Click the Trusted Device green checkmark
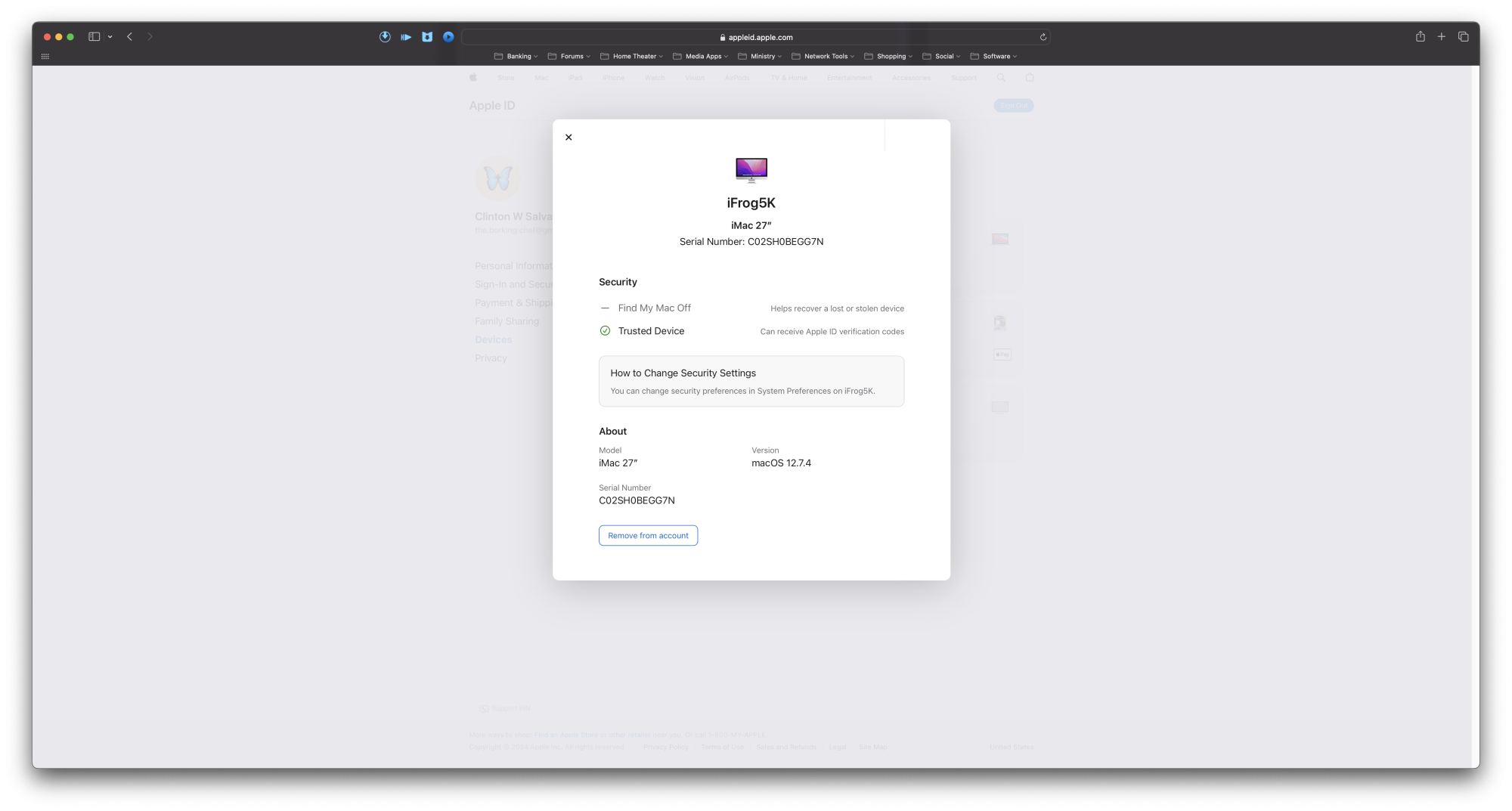This screenshot has height=811, width=1512. coord(605,330)
